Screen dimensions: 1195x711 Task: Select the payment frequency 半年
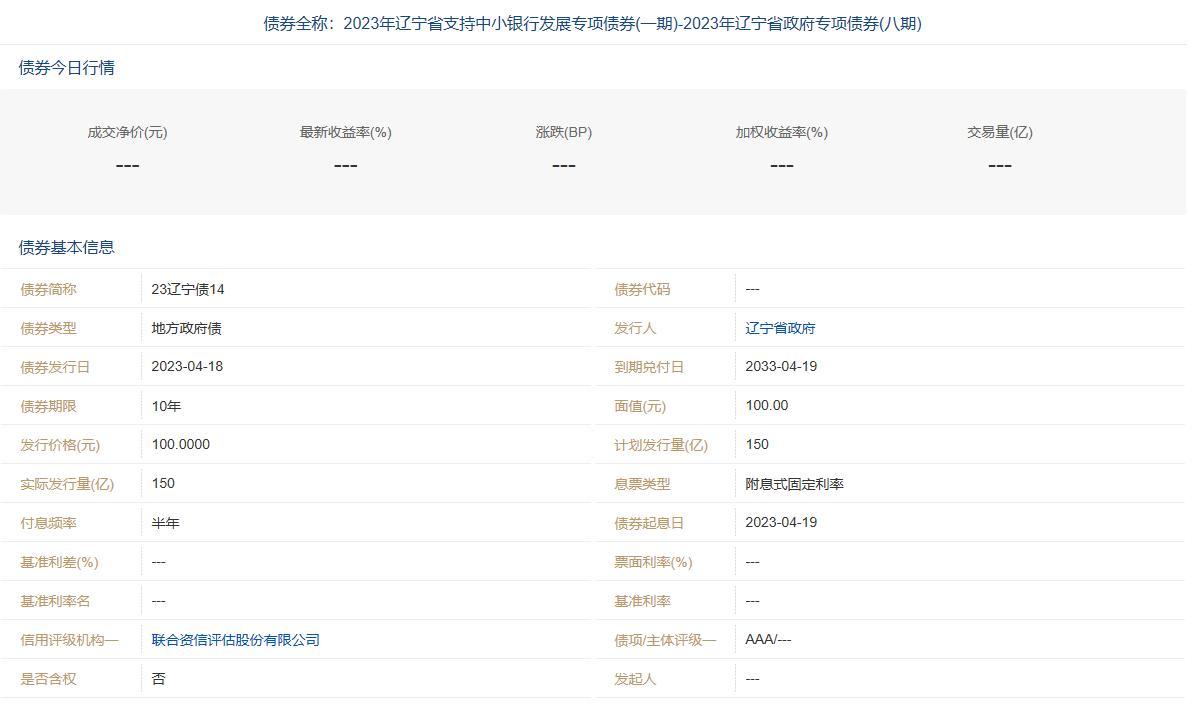point(165,524)
